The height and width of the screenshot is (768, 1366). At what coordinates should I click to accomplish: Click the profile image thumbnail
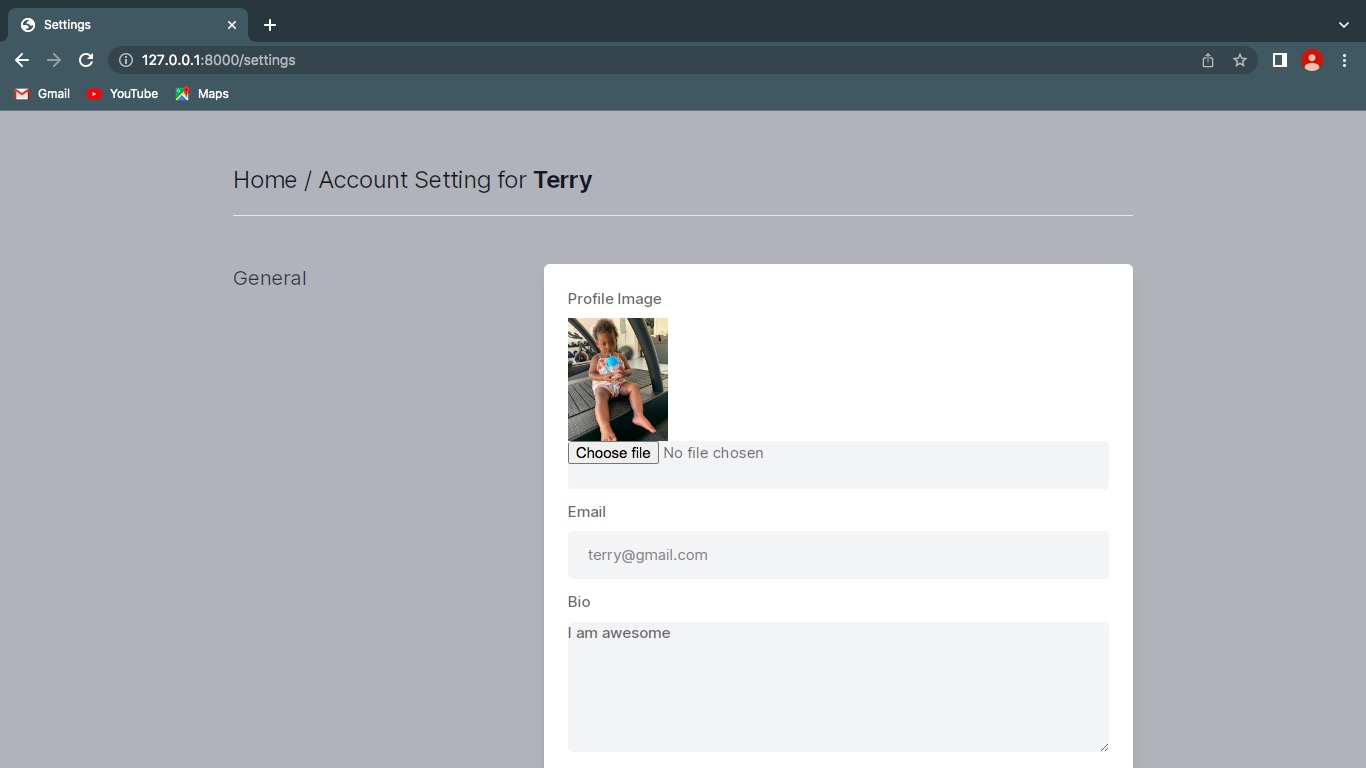coord(618,380)
